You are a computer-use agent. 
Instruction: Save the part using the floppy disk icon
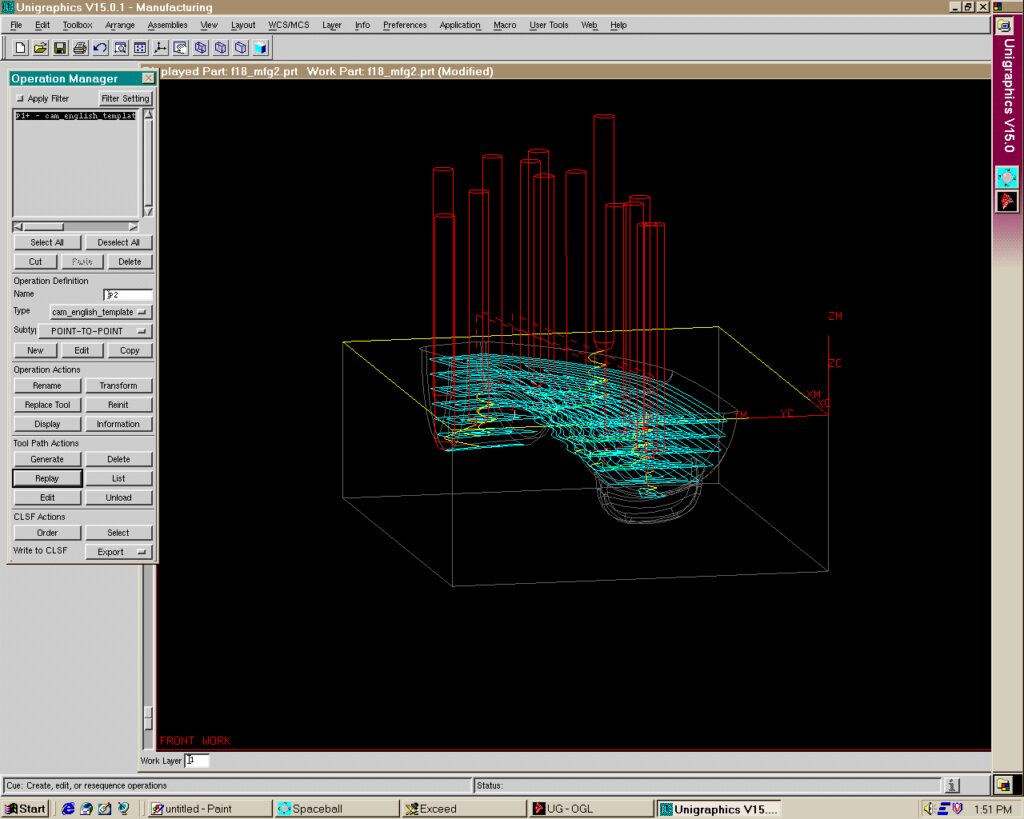[60, 47]
